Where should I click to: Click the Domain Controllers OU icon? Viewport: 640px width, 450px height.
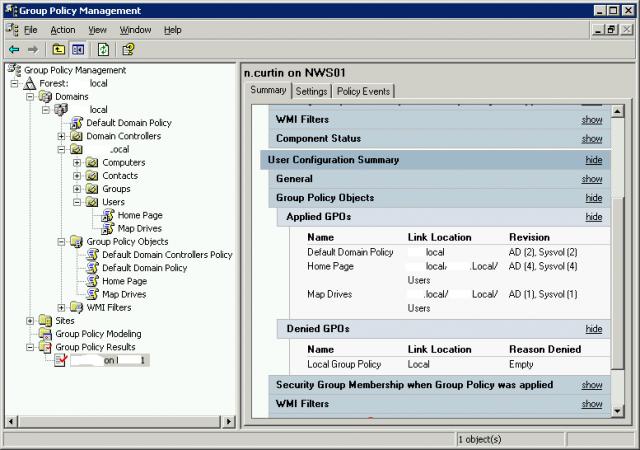point(77,136)
